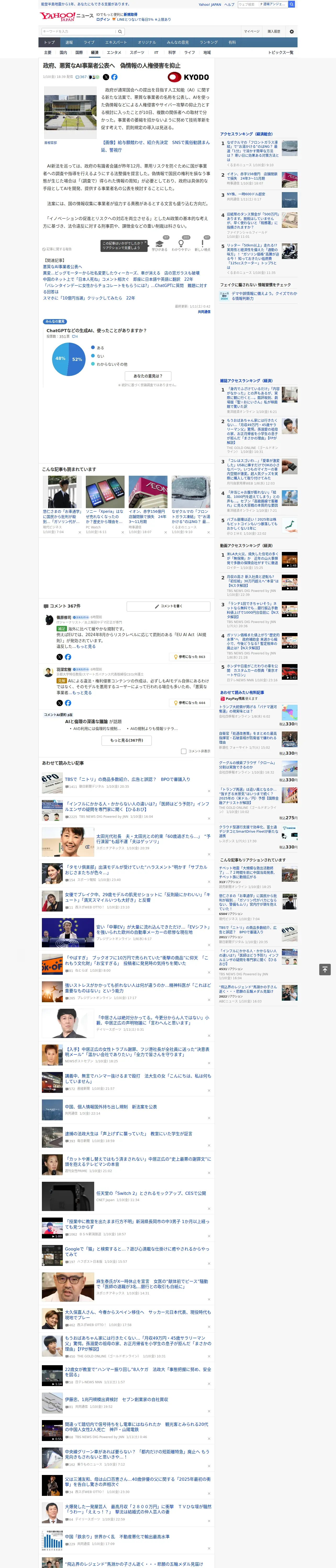Mark 羽深宏樹's comment as 参考になった 444
The width and height of the screenshot is (336, 1568).
coord(190,702)
